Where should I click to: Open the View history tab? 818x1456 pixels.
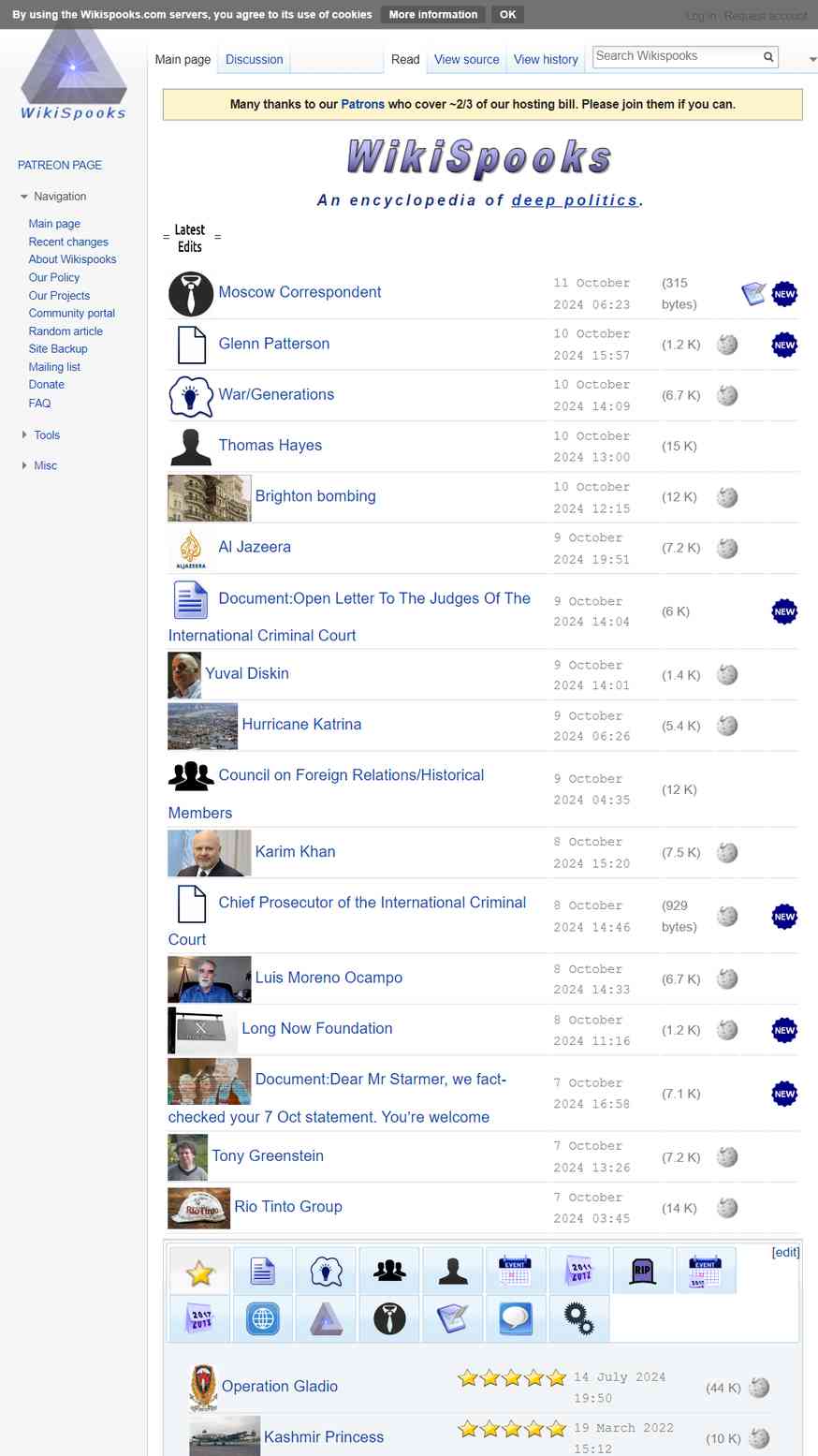[546, 59]
